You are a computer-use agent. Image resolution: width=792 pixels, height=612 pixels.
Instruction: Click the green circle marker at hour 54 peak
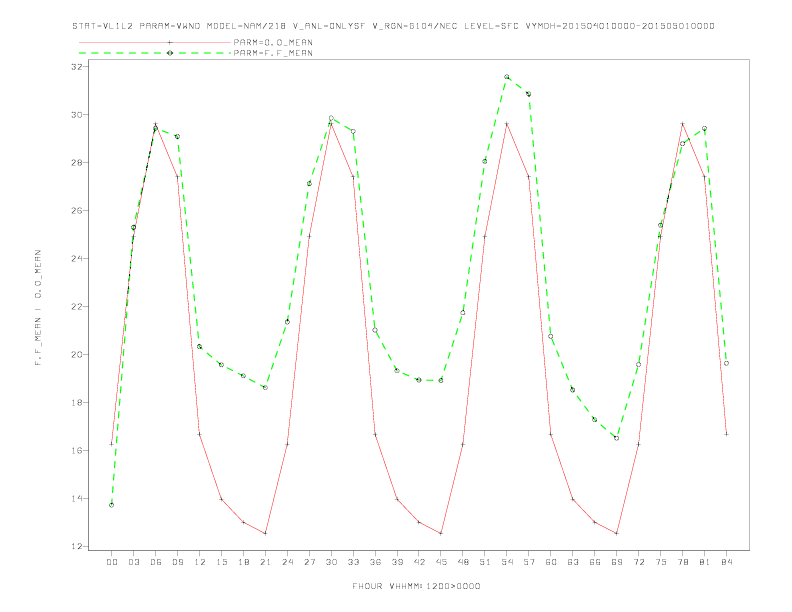click(x=507, y=77)
